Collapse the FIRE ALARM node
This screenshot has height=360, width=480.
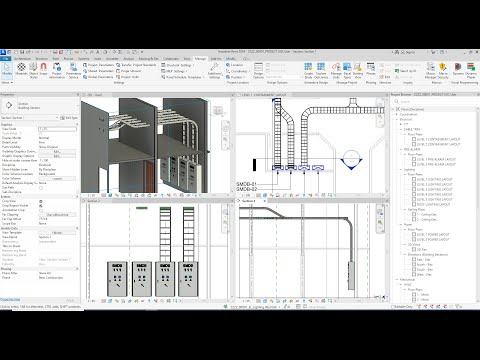(x=401, y=149)
